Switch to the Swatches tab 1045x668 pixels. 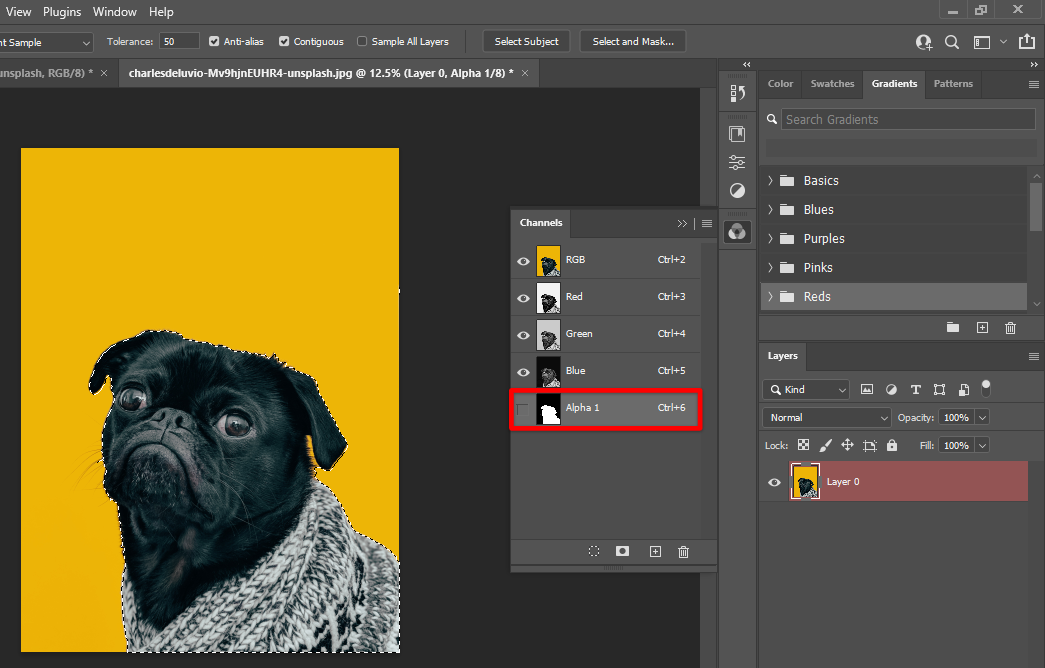point(832,84)
